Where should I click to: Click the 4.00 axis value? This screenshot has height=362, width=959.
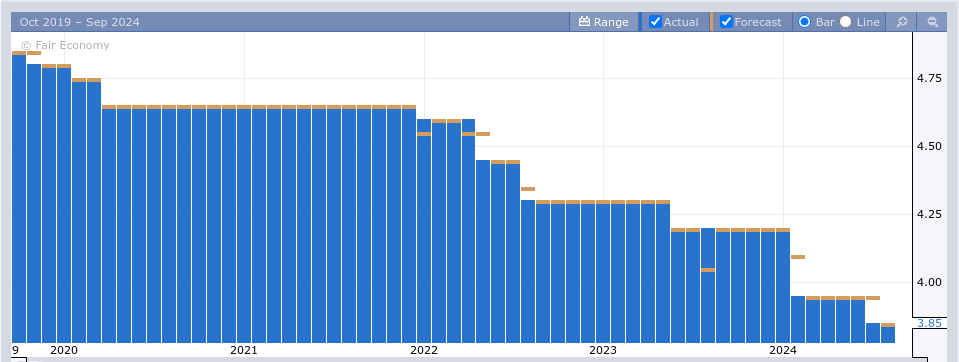pos(929,282)
